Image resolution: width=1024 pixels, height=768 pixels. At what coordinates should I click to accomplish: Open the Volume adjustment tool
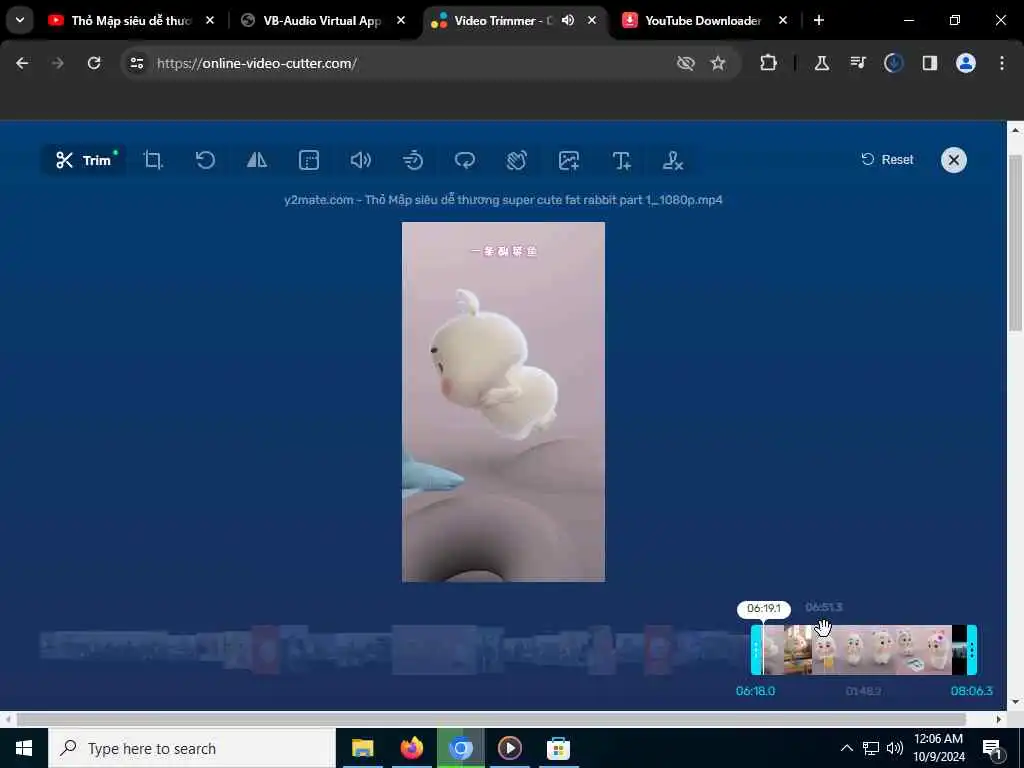[x=360, y=160]
